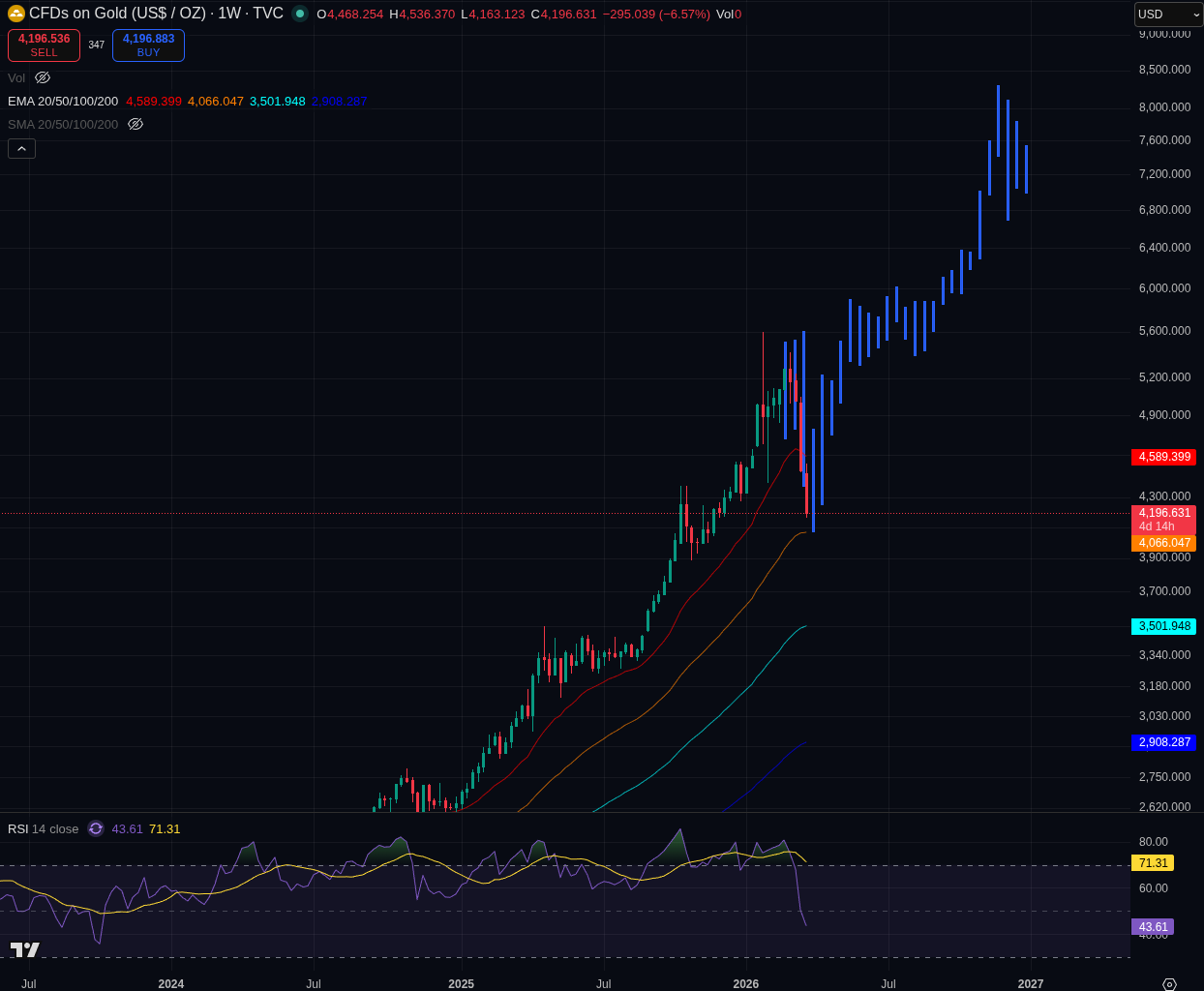Click the 8,500.000 price axis label

1164,70
